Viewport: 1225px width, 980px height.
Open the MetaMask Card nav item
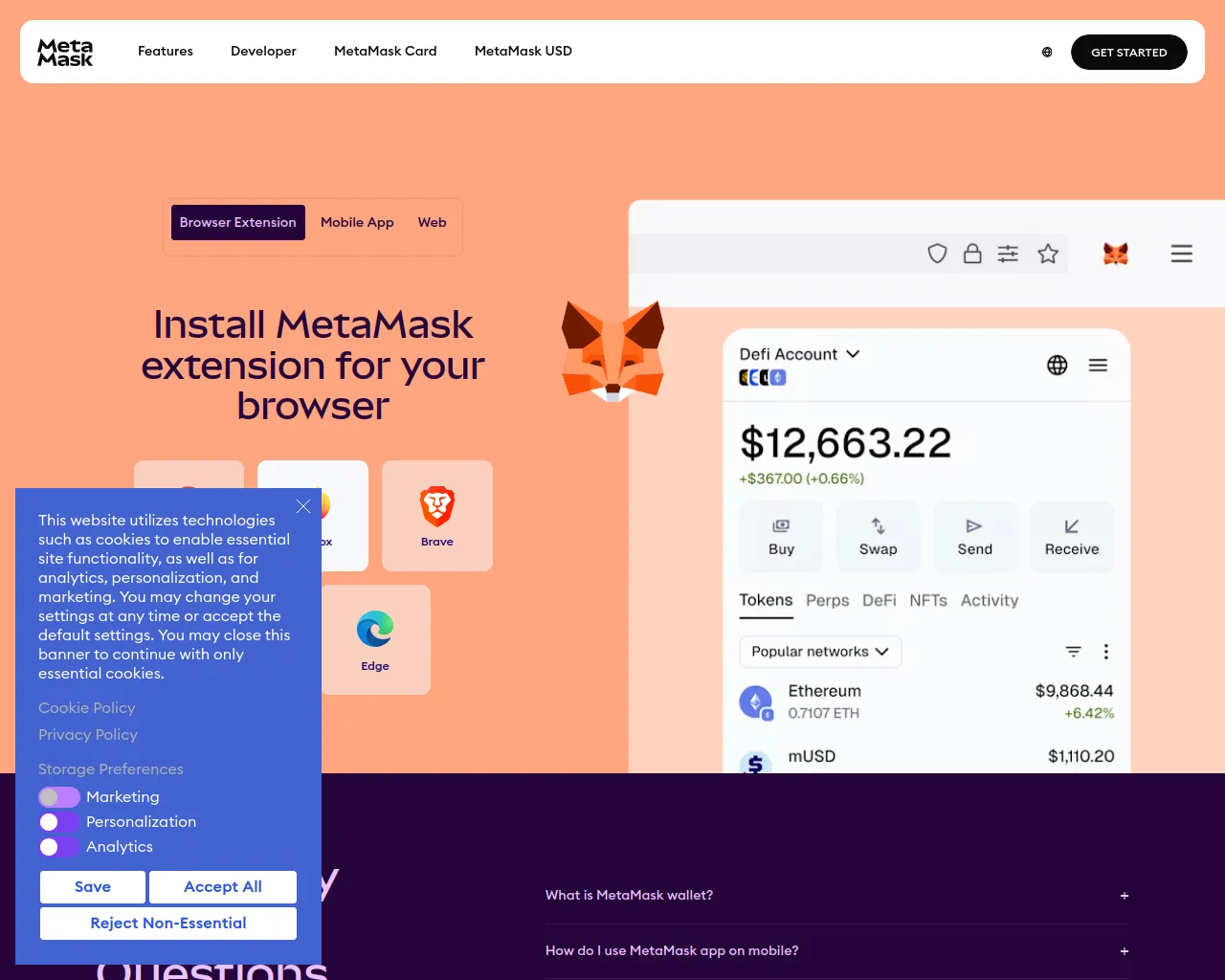click(x=386, y=52)
